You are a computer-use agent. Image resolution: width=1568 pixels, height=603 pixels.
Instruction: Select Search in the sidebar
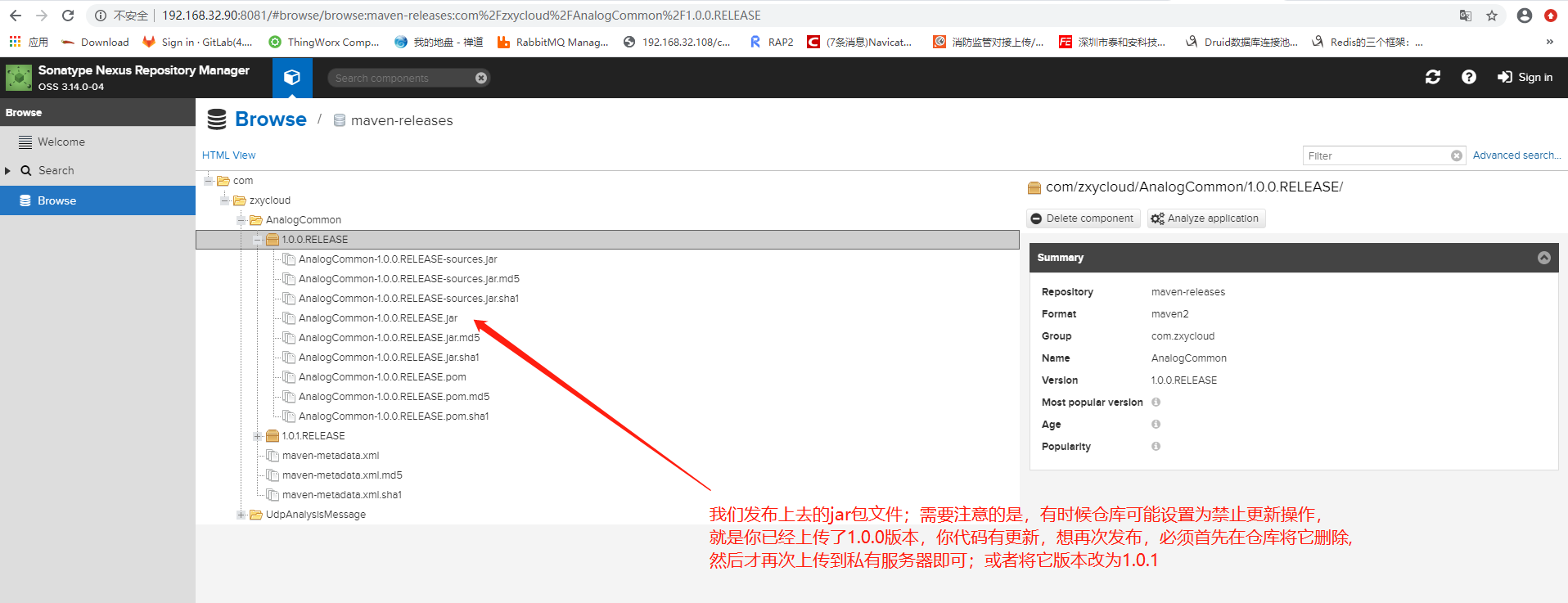56,170
